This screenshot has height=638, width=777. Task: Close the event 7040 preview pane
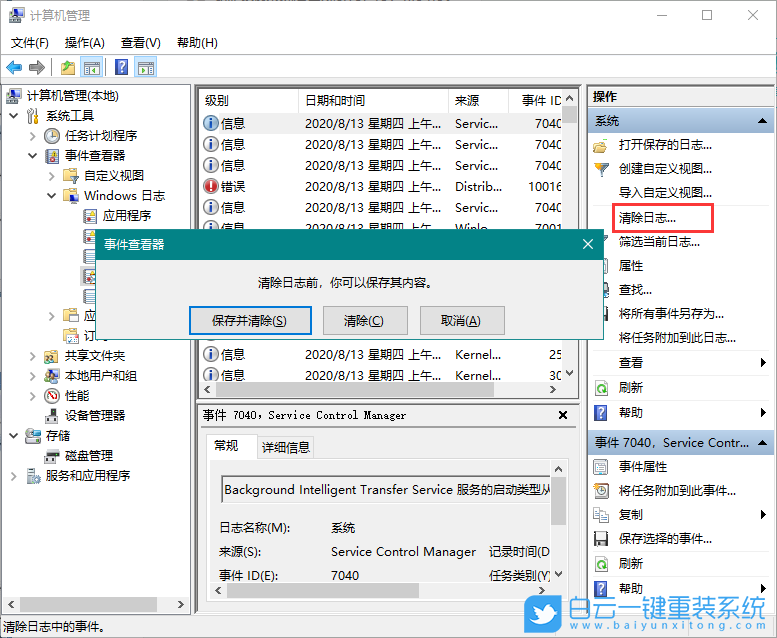[x=563, y=415]
